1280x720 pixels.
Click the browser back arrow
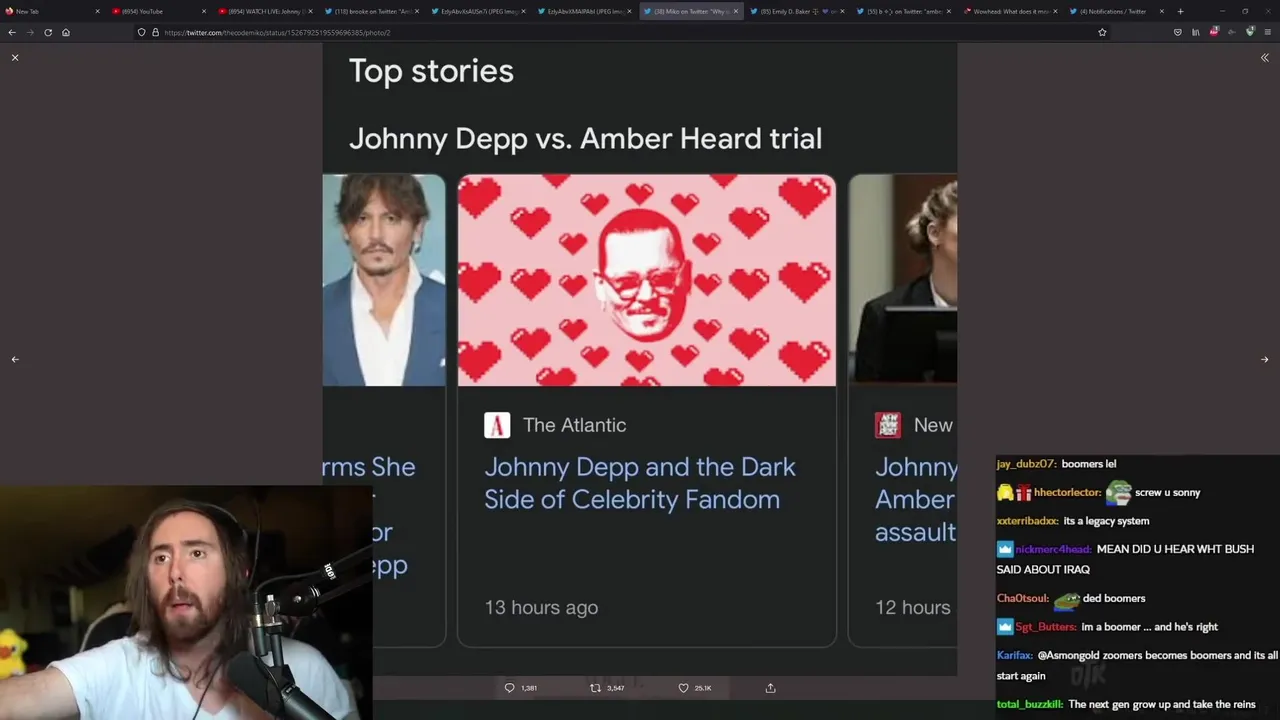[12, 32]
